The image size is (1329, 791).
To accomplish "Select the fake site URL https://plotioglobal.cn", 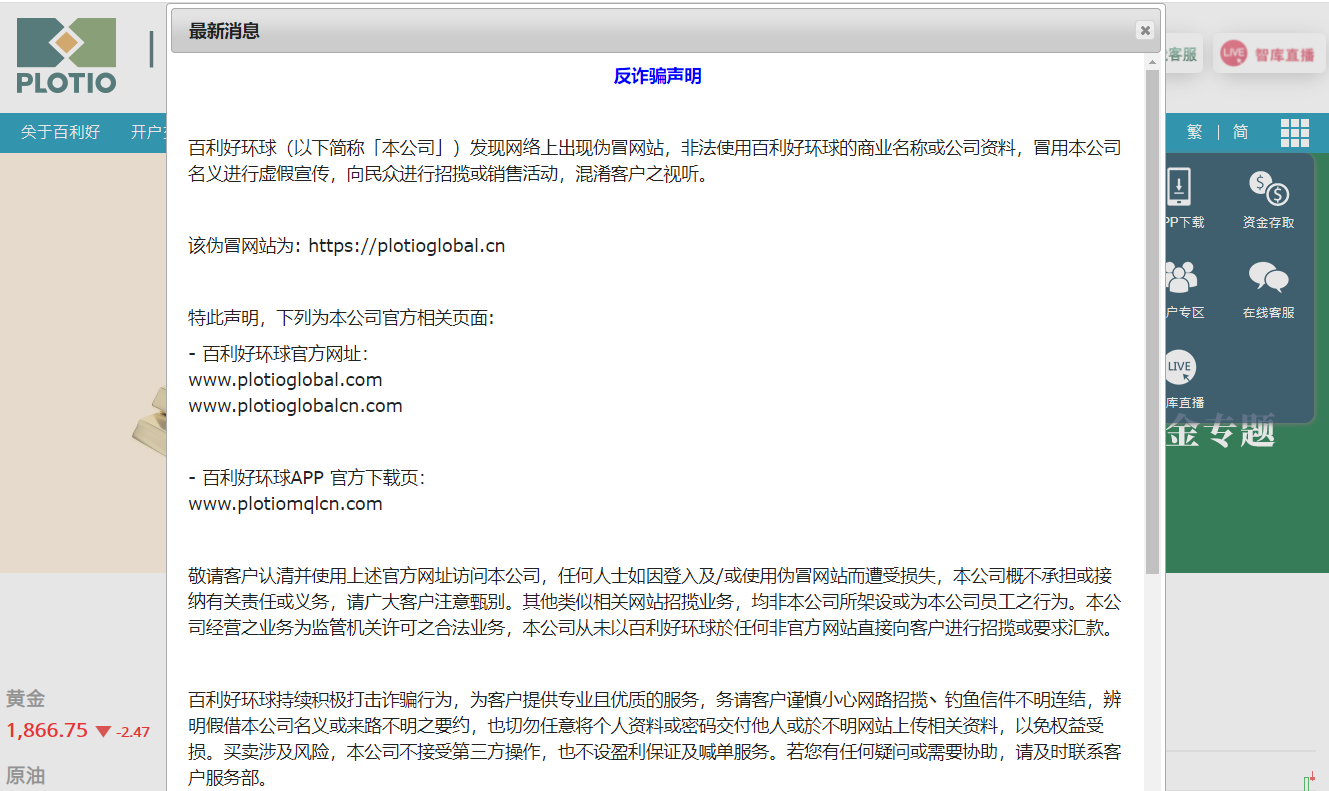I will click(406, 246).
